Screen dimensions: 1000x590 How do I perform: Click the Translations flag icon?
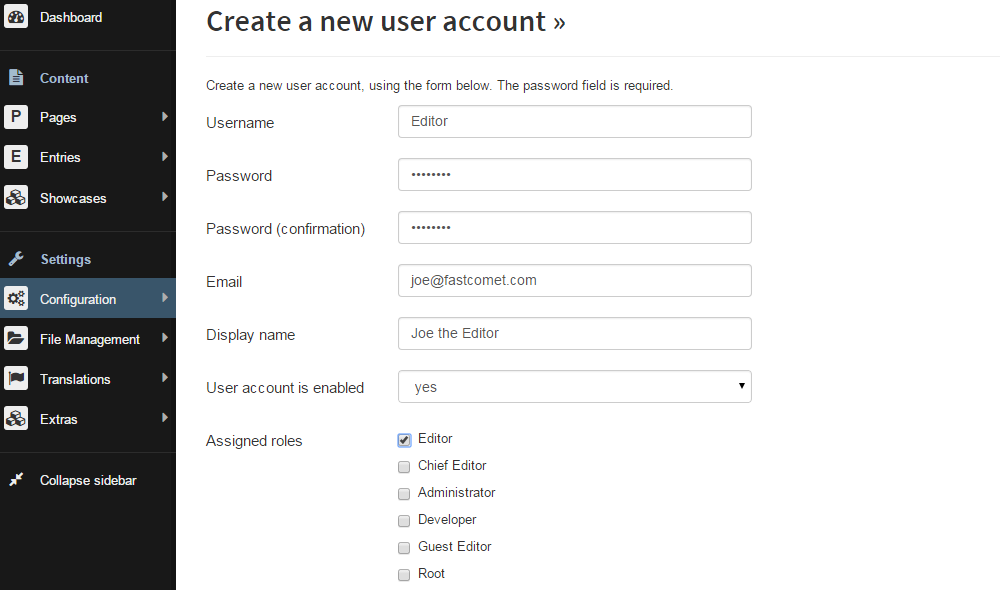coord(16,379)
